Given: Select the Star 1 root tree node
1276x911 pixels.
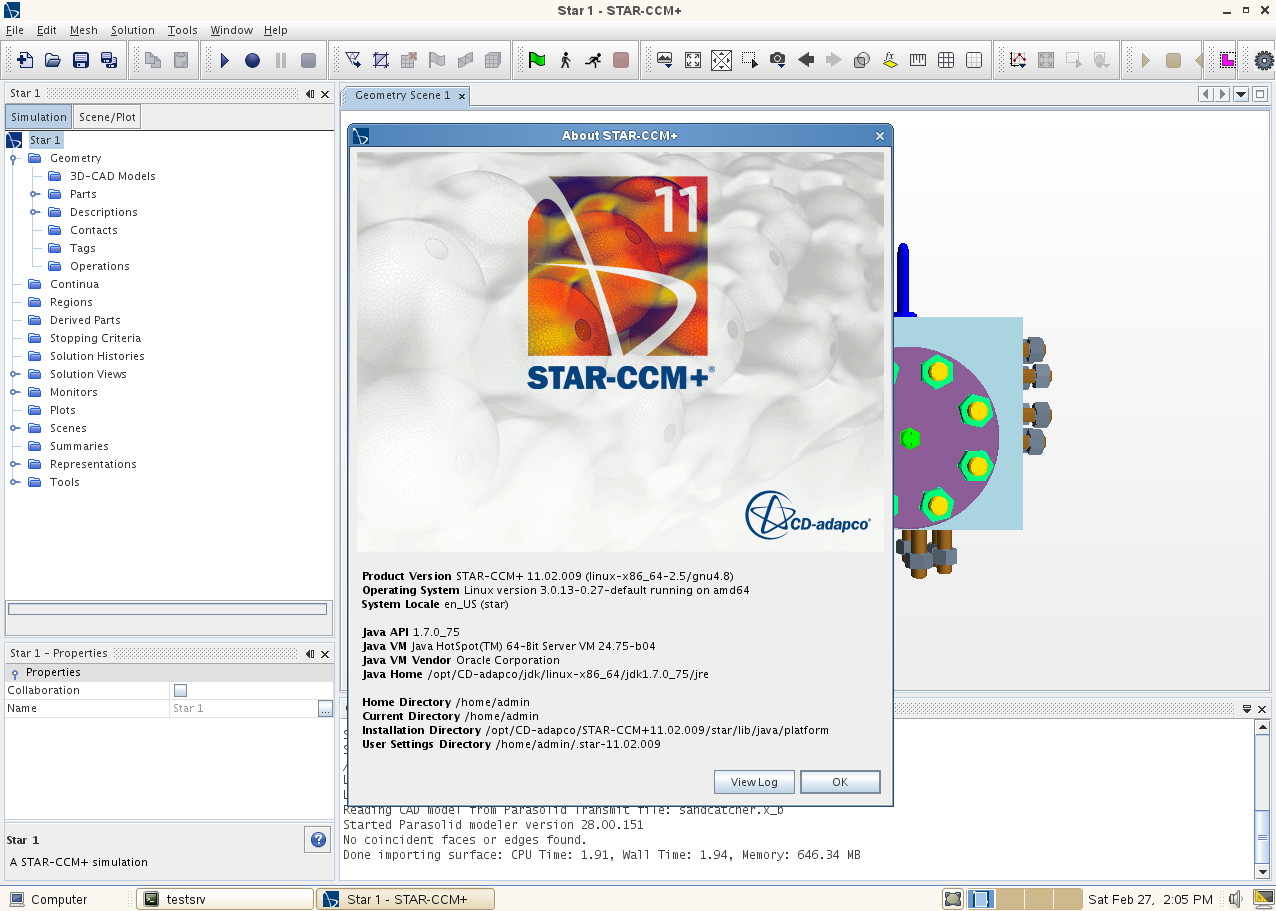Looking at the screenshot, I should [45, 140].
